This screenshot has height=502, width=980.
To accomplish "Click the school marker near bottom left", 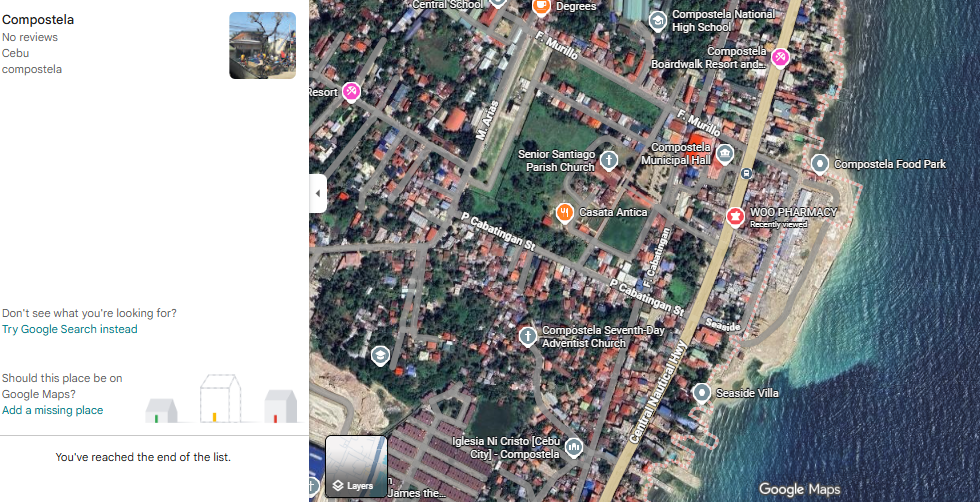I will pyautogui.click(x=380, y=355).
